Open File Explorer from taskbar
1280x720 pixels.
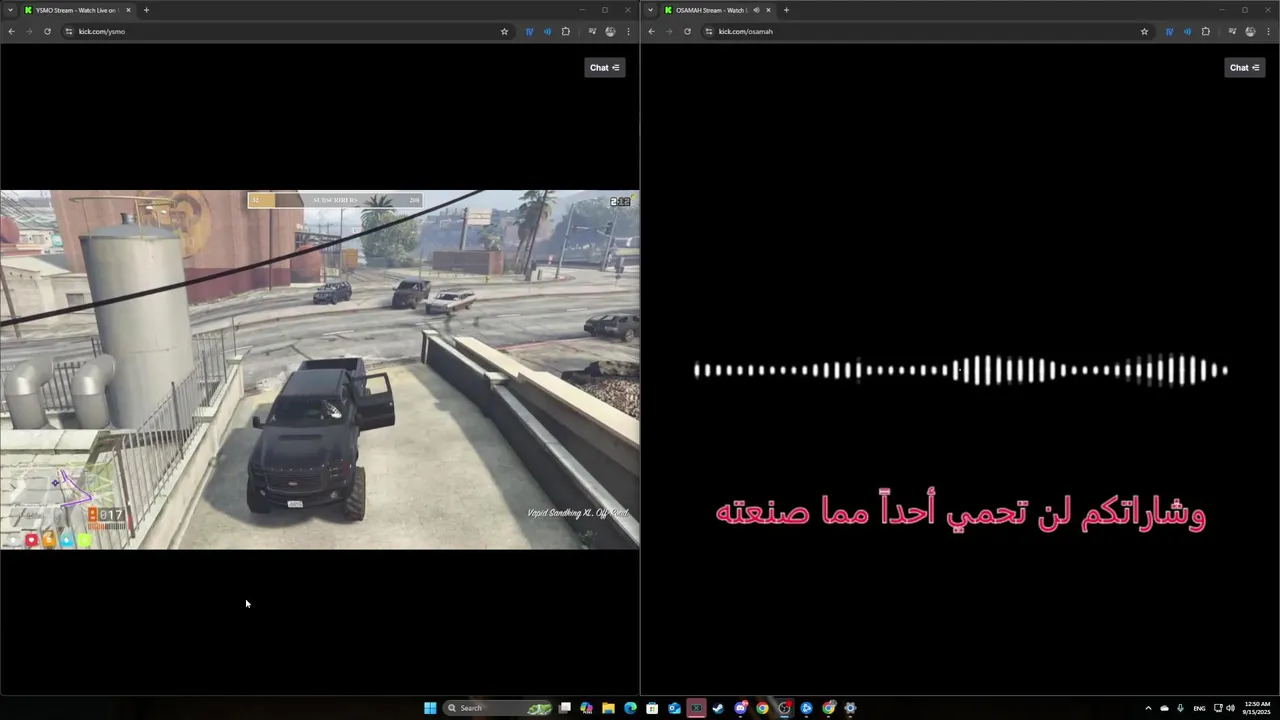point(608,708)
